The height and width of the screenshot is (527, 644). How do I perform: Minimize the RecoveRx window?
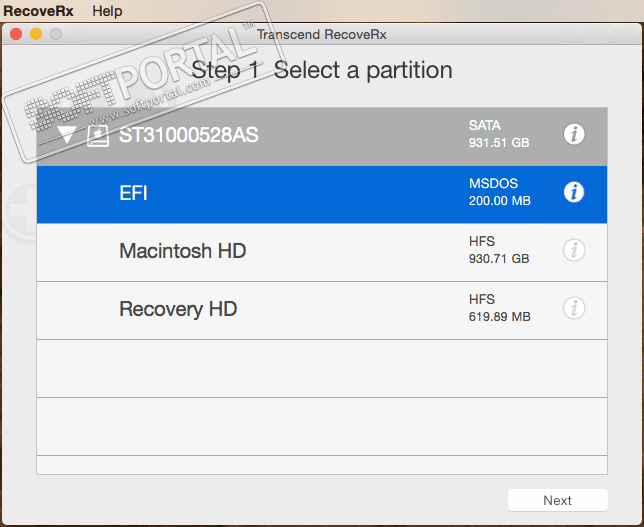click(35, 34)
